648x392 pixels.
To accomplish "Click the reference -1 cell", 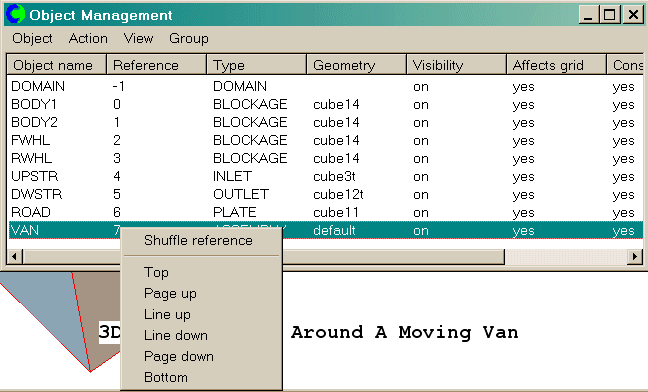I will pos(119,86).
